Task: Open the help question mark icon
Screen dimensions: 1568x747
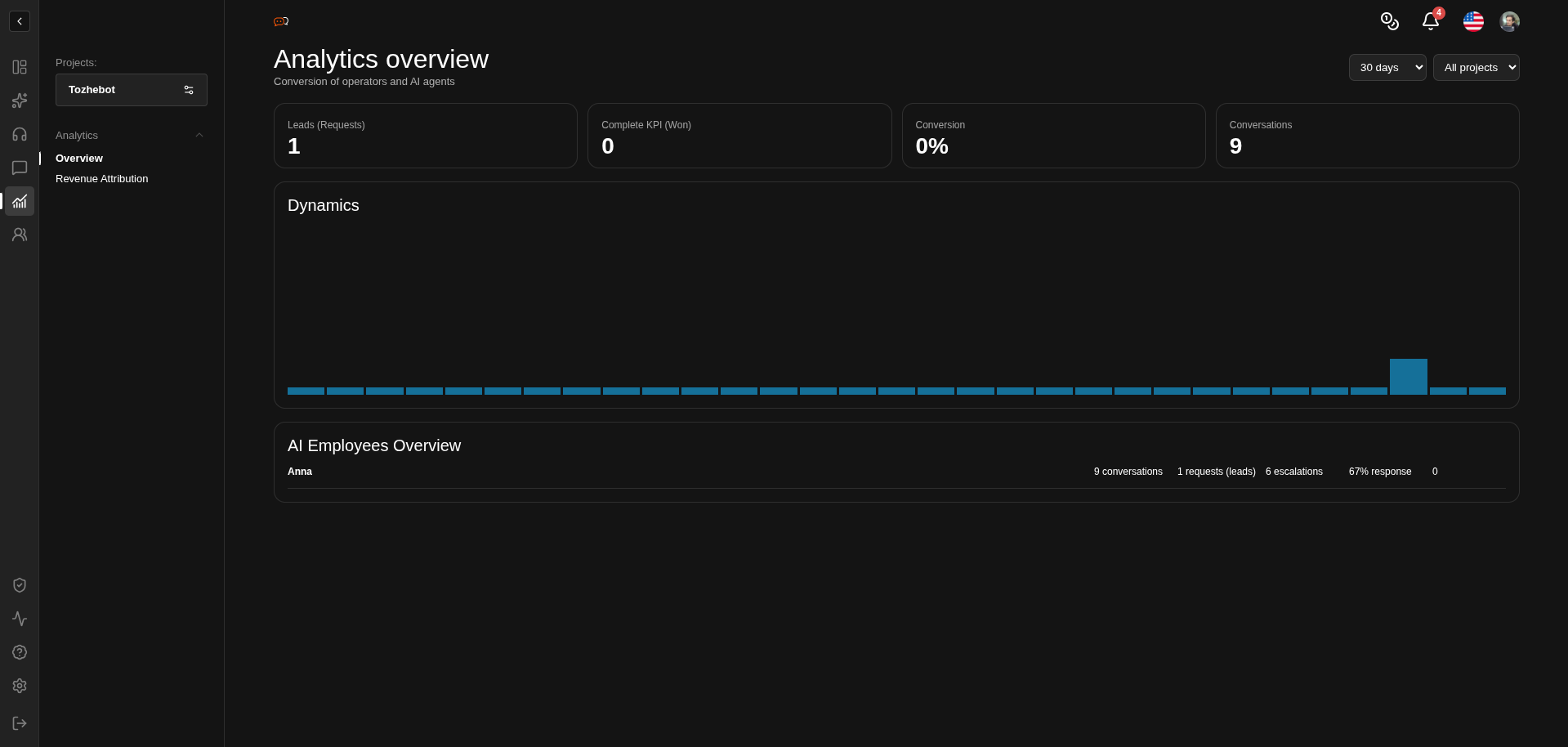Action: pyautogui.click(x=20, y=652)
